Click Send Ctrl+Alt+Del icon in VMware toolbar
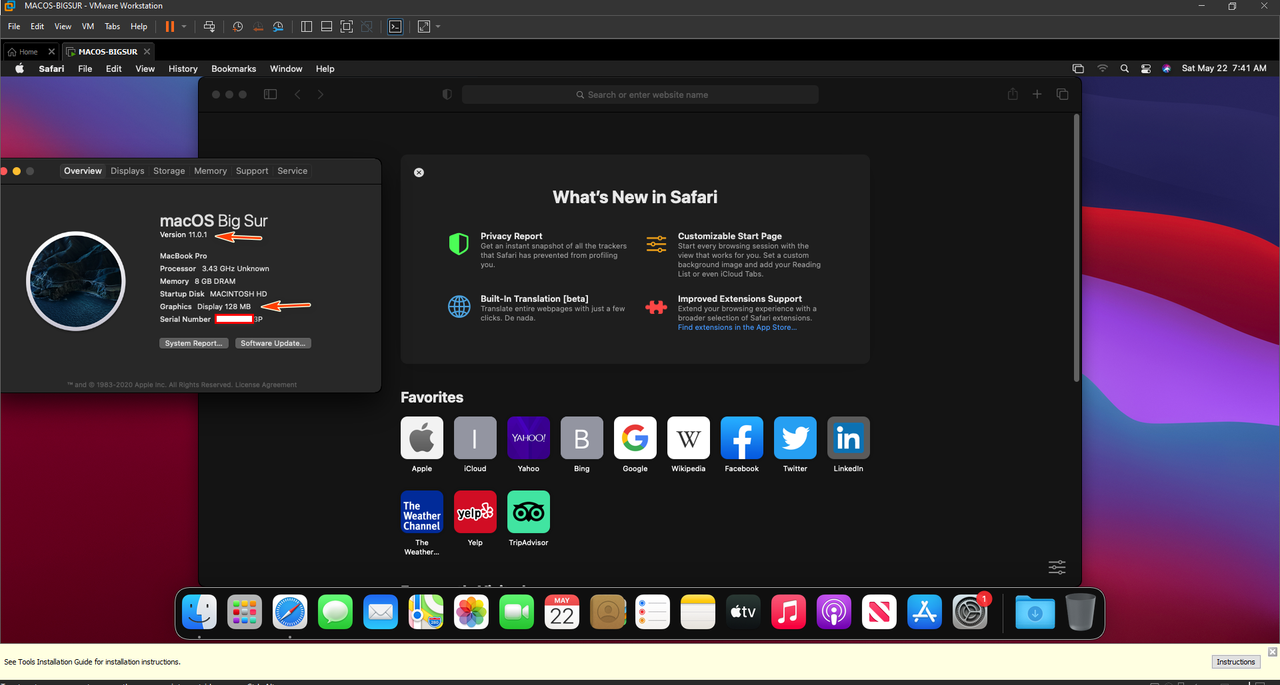Viewport: 1280px width, 685px height. point(209,26)
